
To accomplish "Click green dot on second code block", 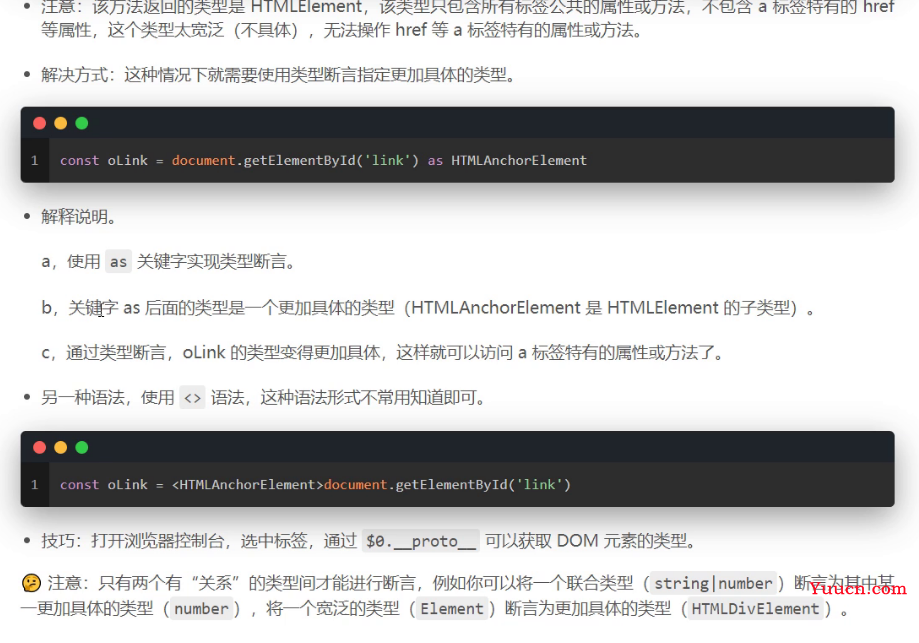I will (82, 448).
